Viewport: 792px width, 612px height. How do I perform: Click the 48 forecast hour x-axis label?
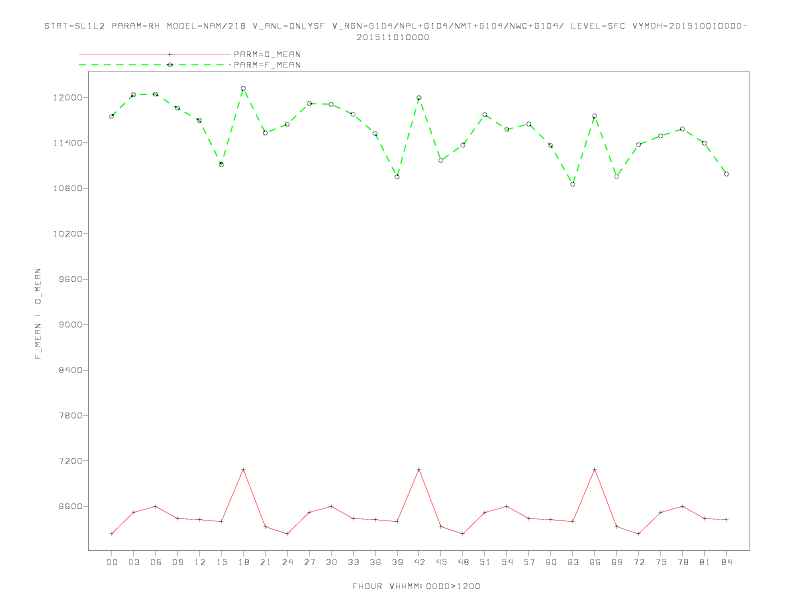pos(463,562)
